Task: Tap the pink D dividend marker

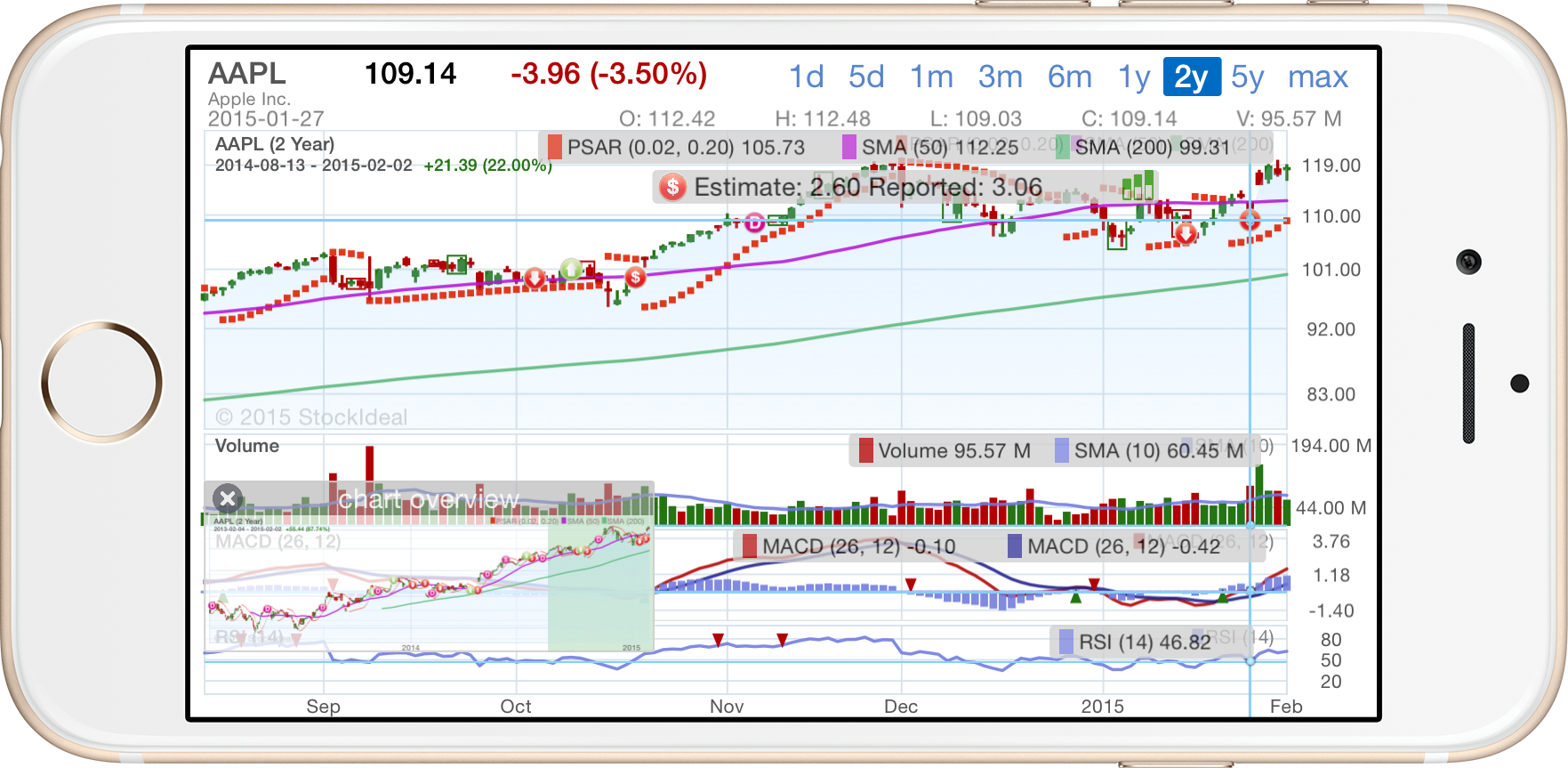Action: (754, 222)
